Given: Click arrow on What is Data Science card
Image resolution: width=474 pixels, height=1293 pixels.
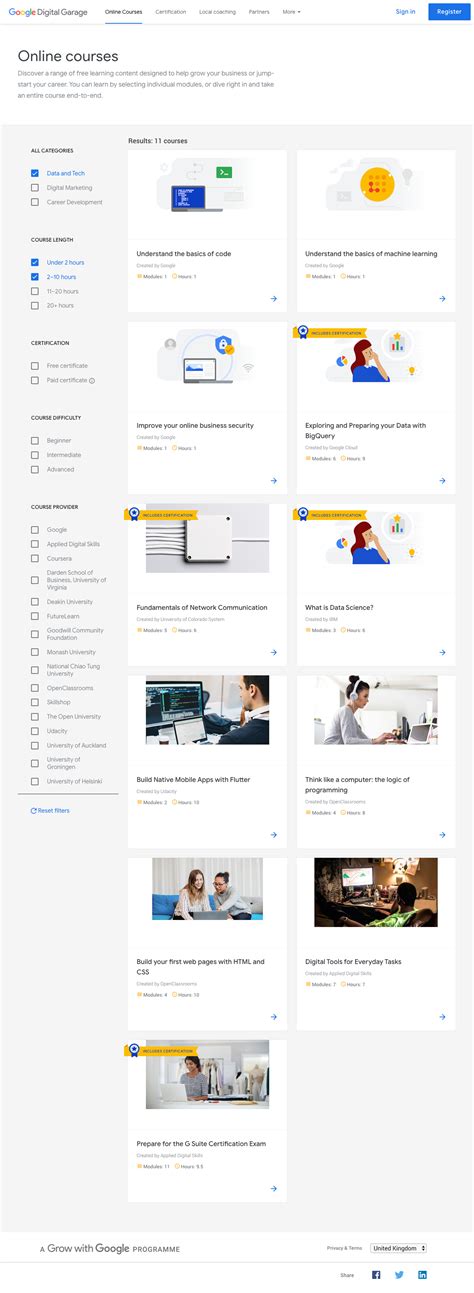Looking at the screenshot, I should click(442, 652).
